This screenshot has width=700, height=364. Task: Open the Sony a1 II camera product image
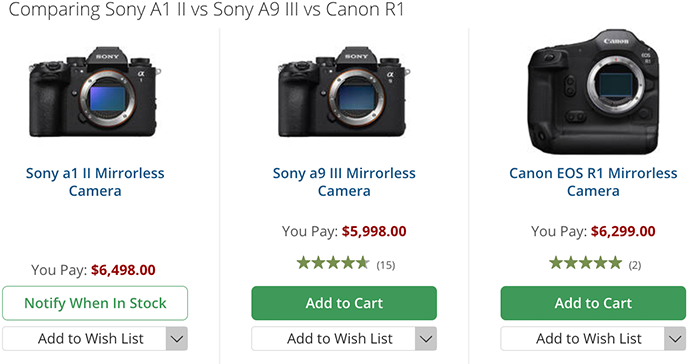click(95, 92)
